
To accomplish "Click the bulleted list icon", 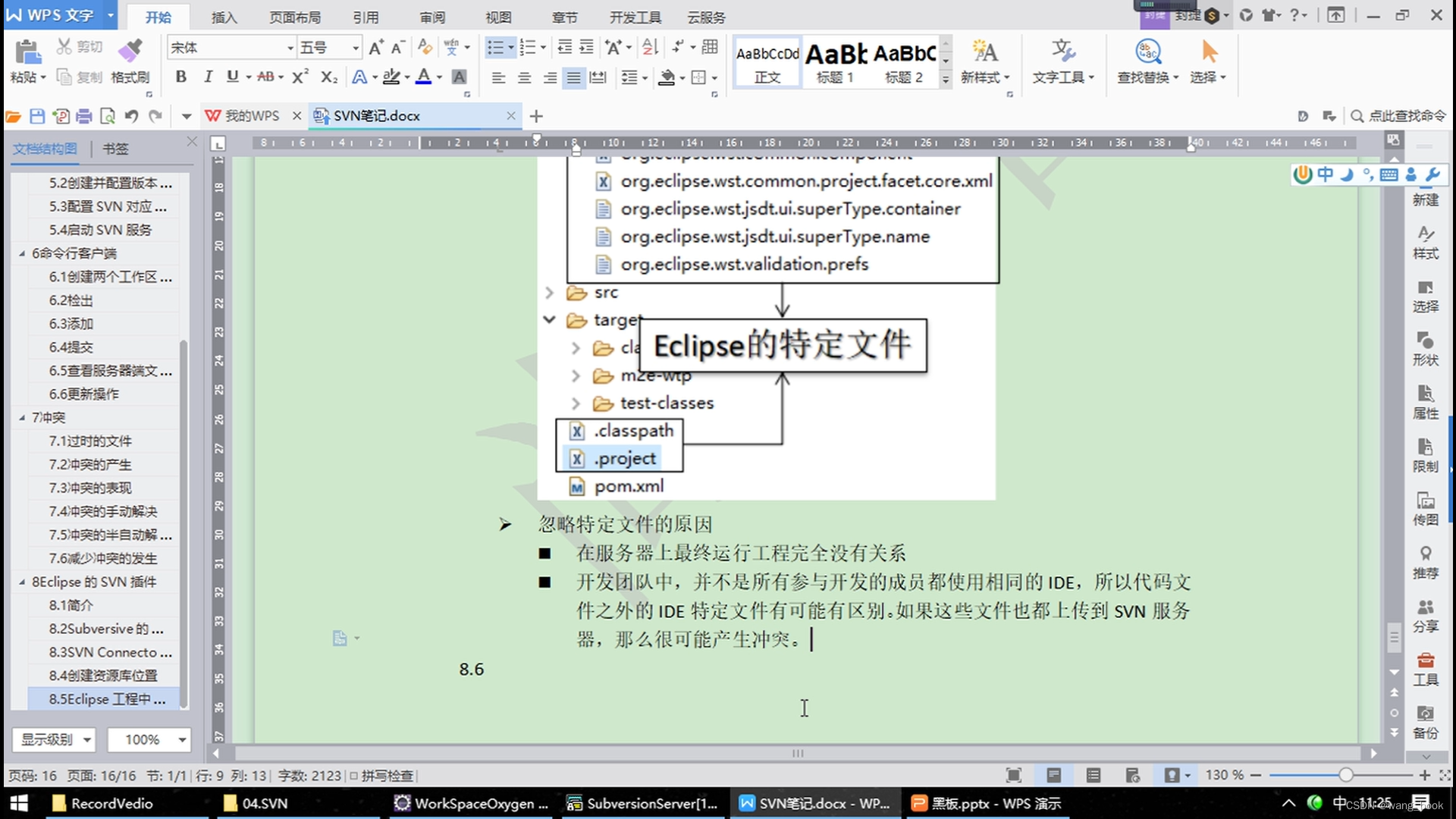I will pos(495,48).
